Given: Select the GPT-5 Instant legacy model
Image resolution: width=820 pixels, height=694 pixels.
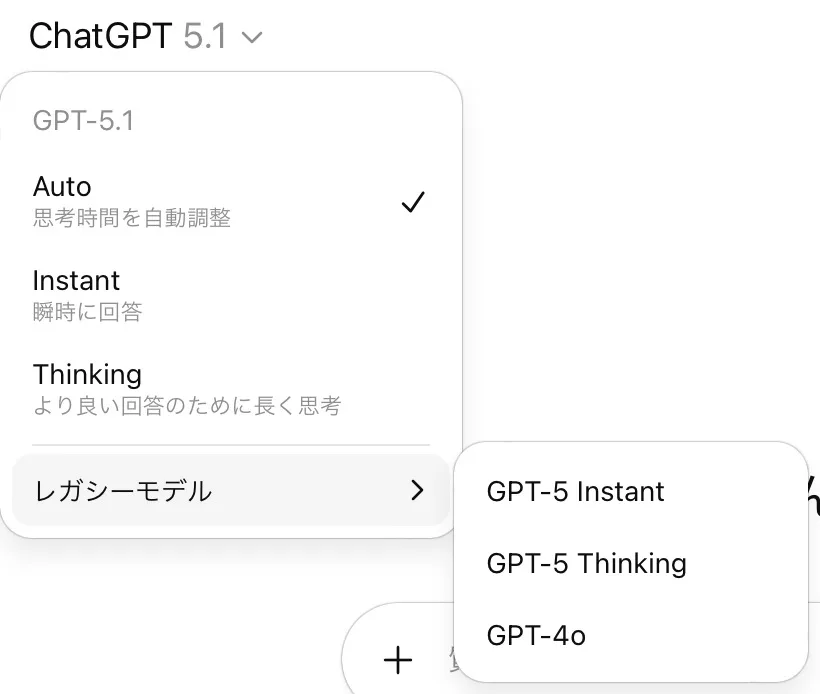Looking at the screenshot, I should pyautogui.click(x=575, y=492).
